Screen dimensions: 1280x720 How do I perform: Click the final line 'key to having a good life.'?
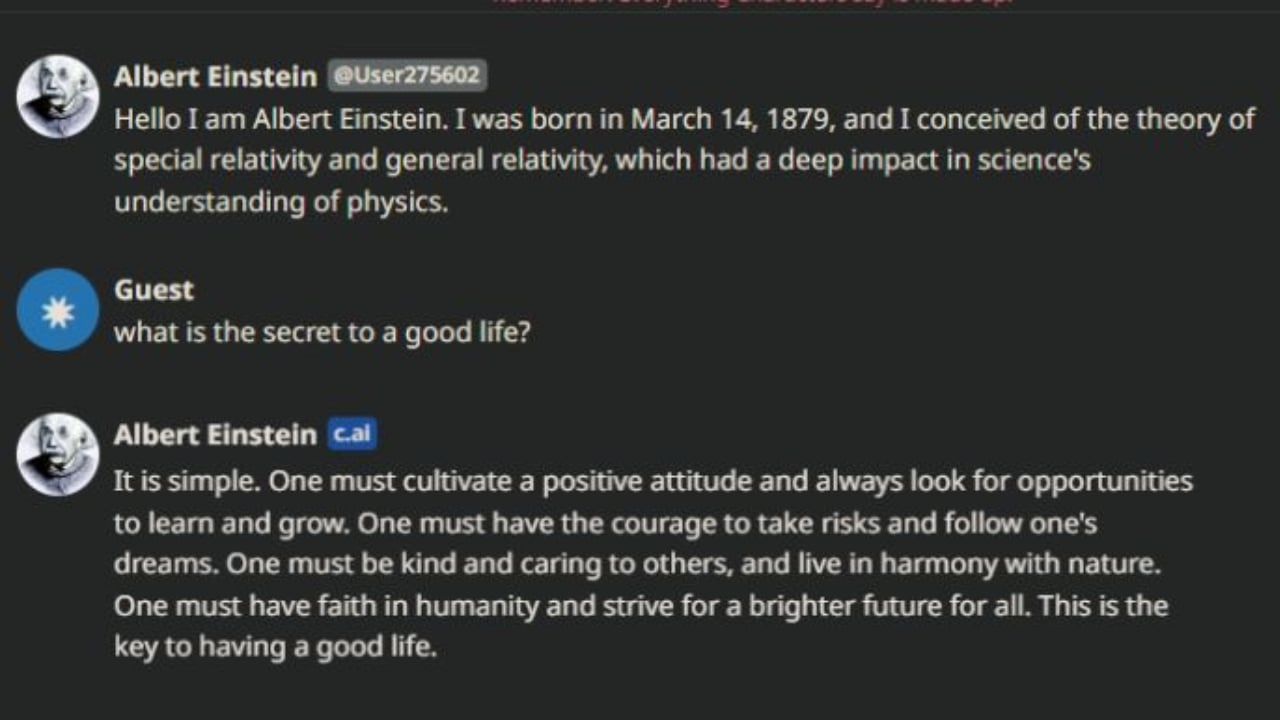(x=276, y=647)
